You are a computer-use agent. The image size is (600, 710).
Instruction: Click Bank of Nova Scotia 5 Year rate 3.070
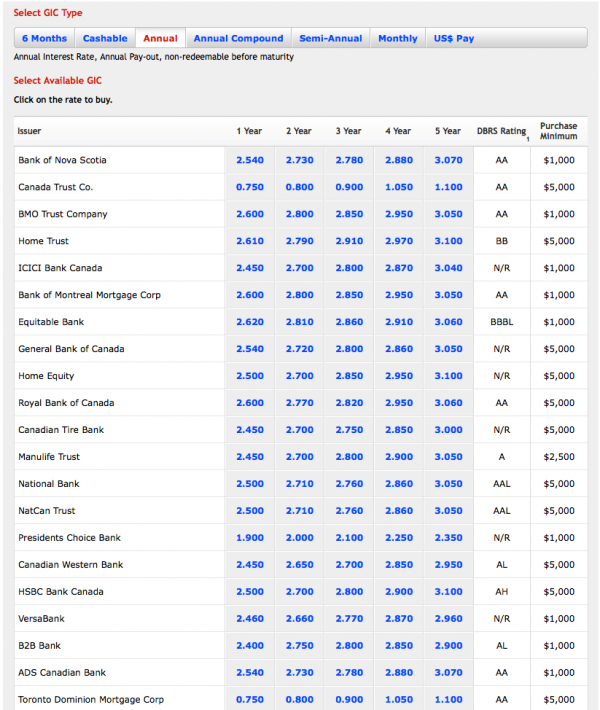449,160
